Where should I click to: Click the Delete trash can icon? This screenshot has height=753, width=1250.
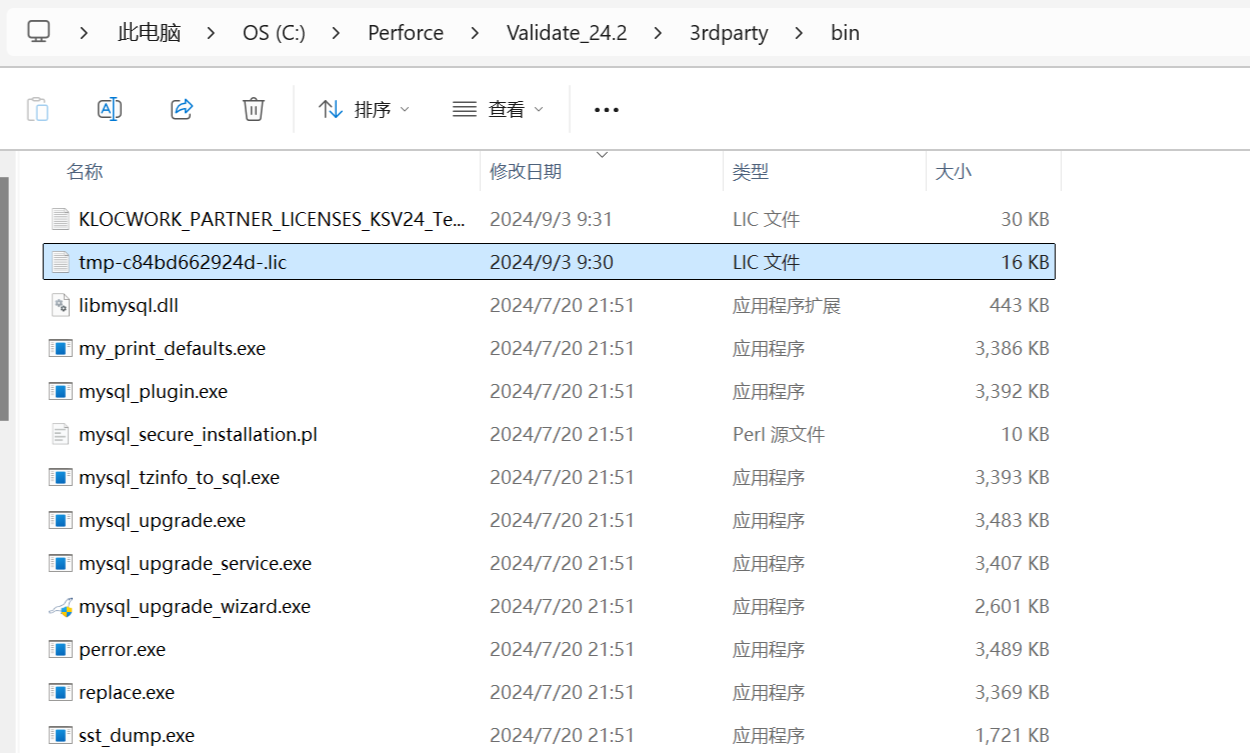[253, 109]
